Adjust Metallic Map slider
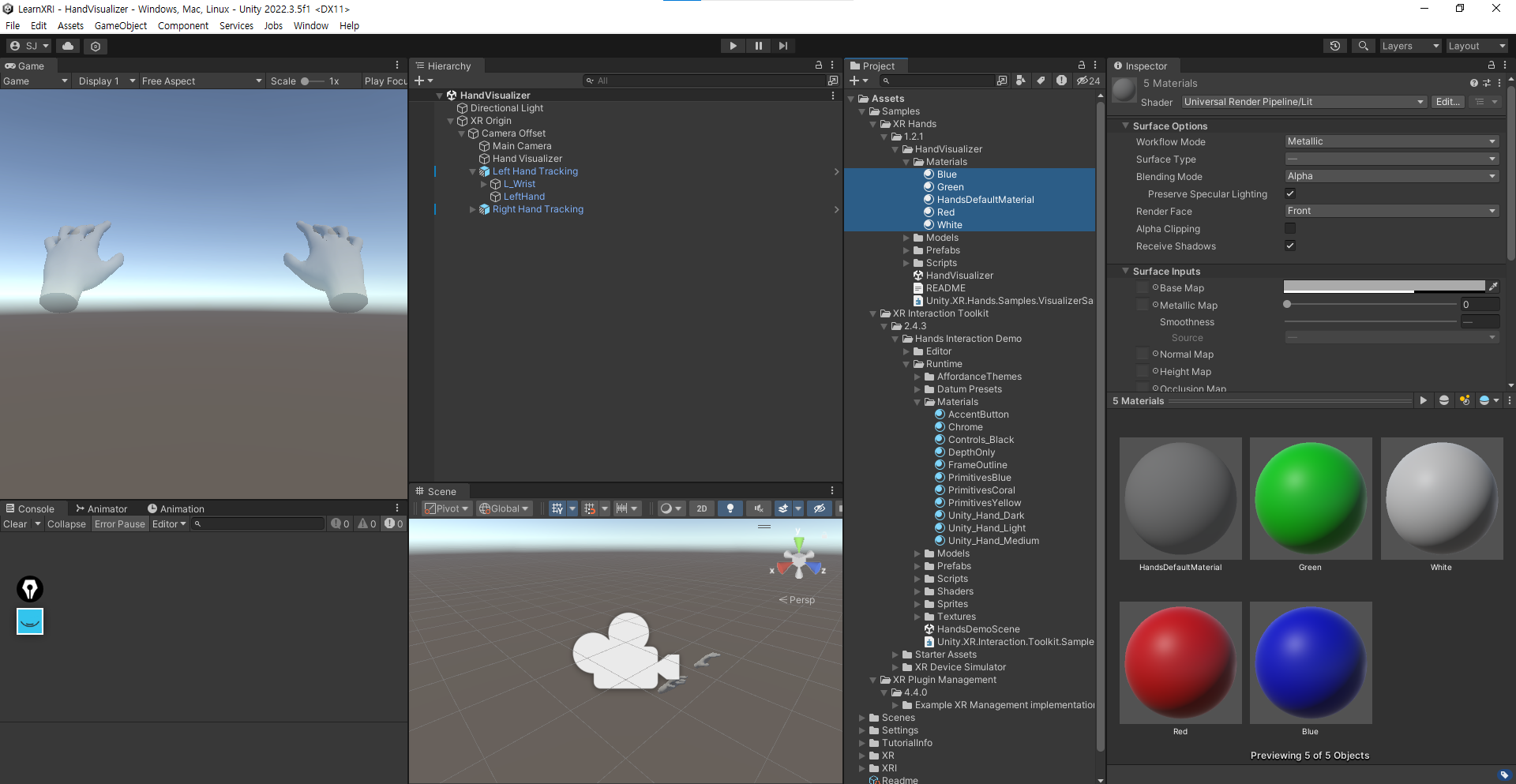The height and width of the screenshot is (784, 1516). tap(1370, 304)
